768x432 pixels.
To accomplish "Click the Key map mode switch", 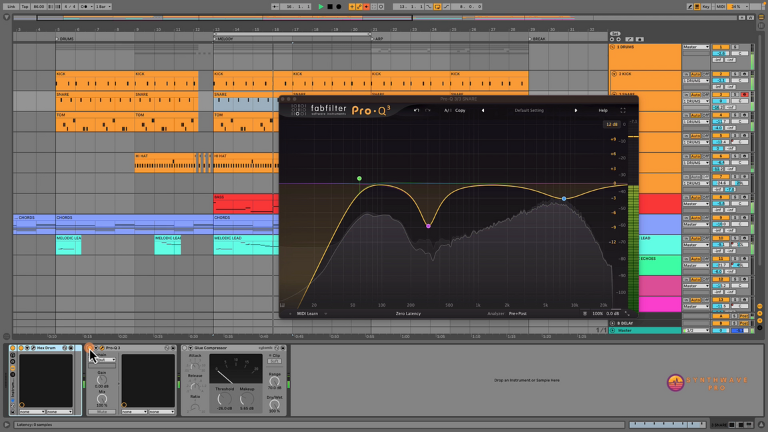I will [x=705, y=7].
